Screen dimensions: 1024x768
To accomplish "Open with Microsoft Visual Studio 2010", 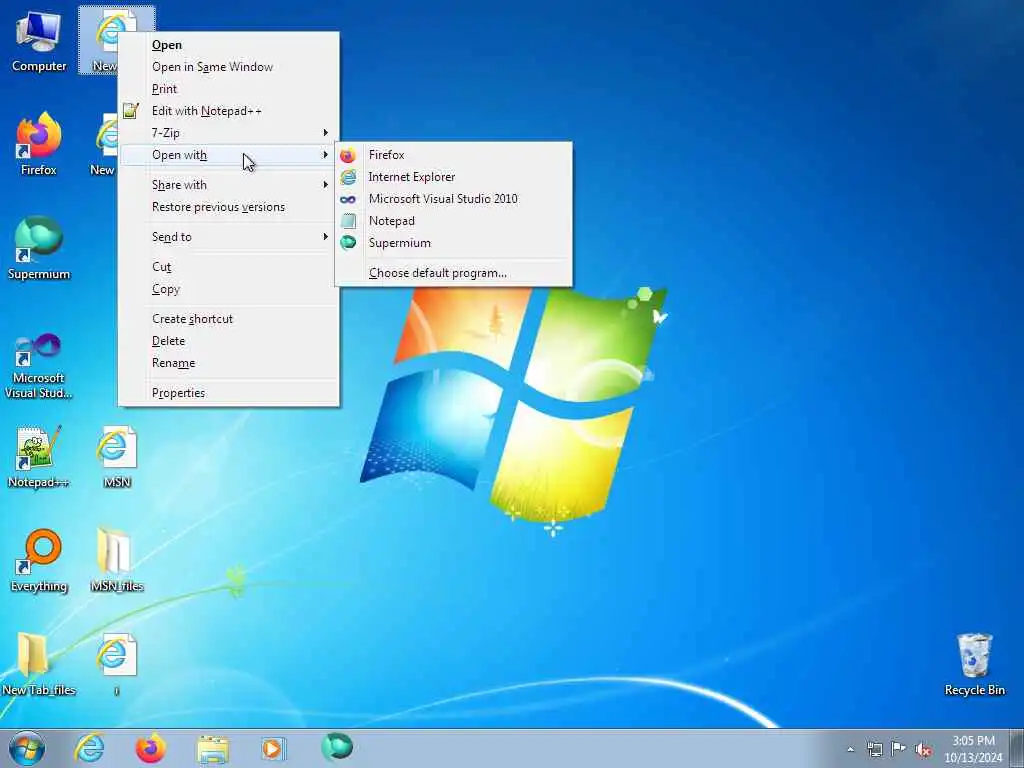I will pyautogui.click(x=453, y=199).
